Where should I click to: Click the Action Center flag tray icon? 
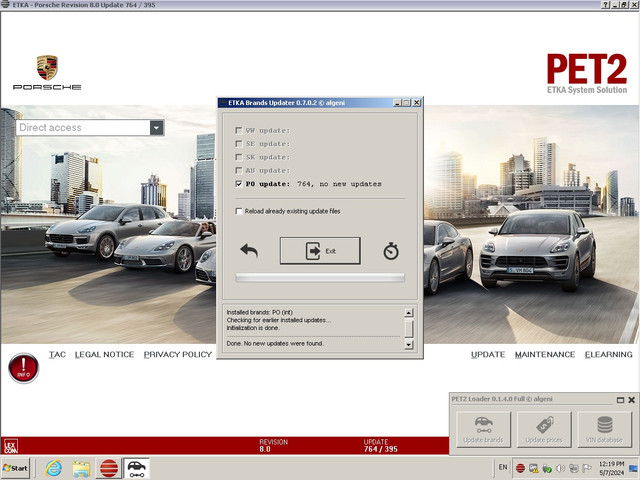pos(587,468)
